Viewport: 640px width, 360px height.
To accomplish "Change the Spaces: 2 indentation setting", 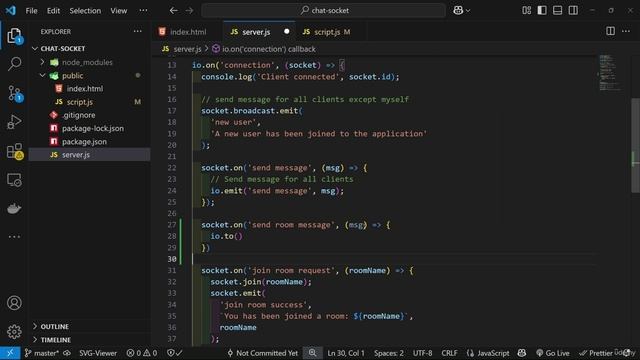I will tap(389, 353).
